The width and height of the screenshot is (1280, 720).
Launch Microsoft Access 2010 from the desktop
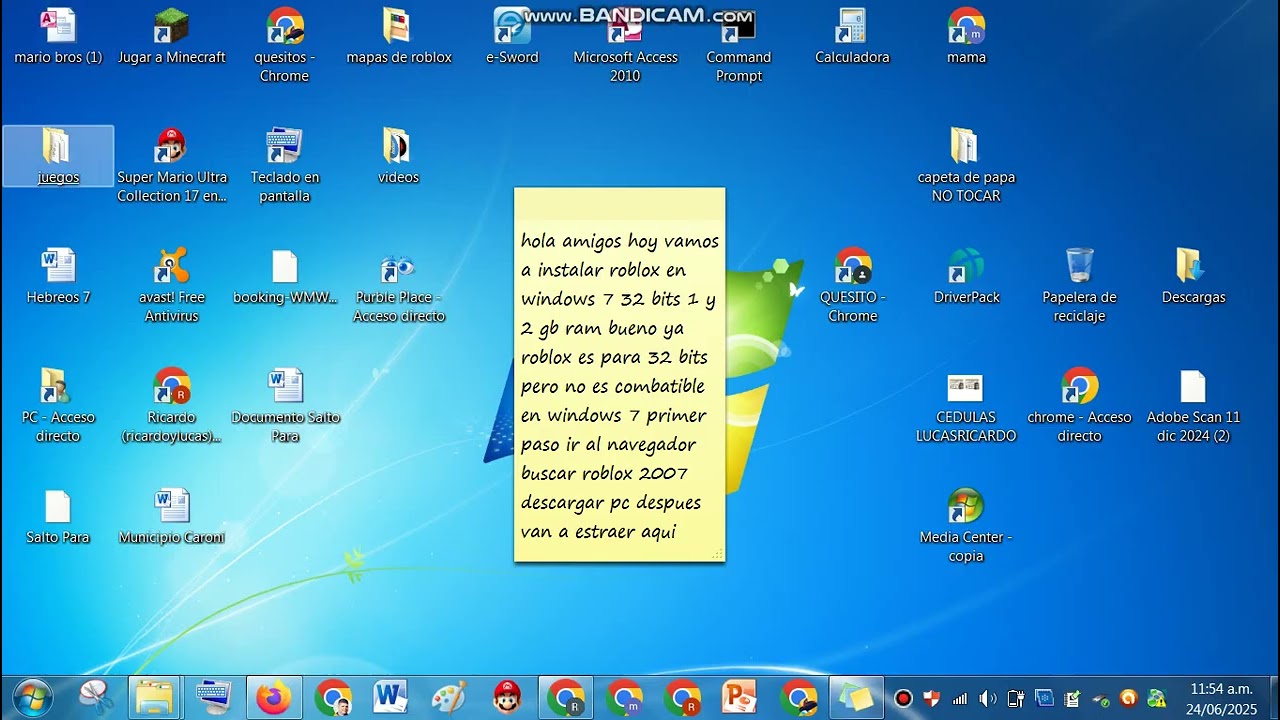pos(625,45)
